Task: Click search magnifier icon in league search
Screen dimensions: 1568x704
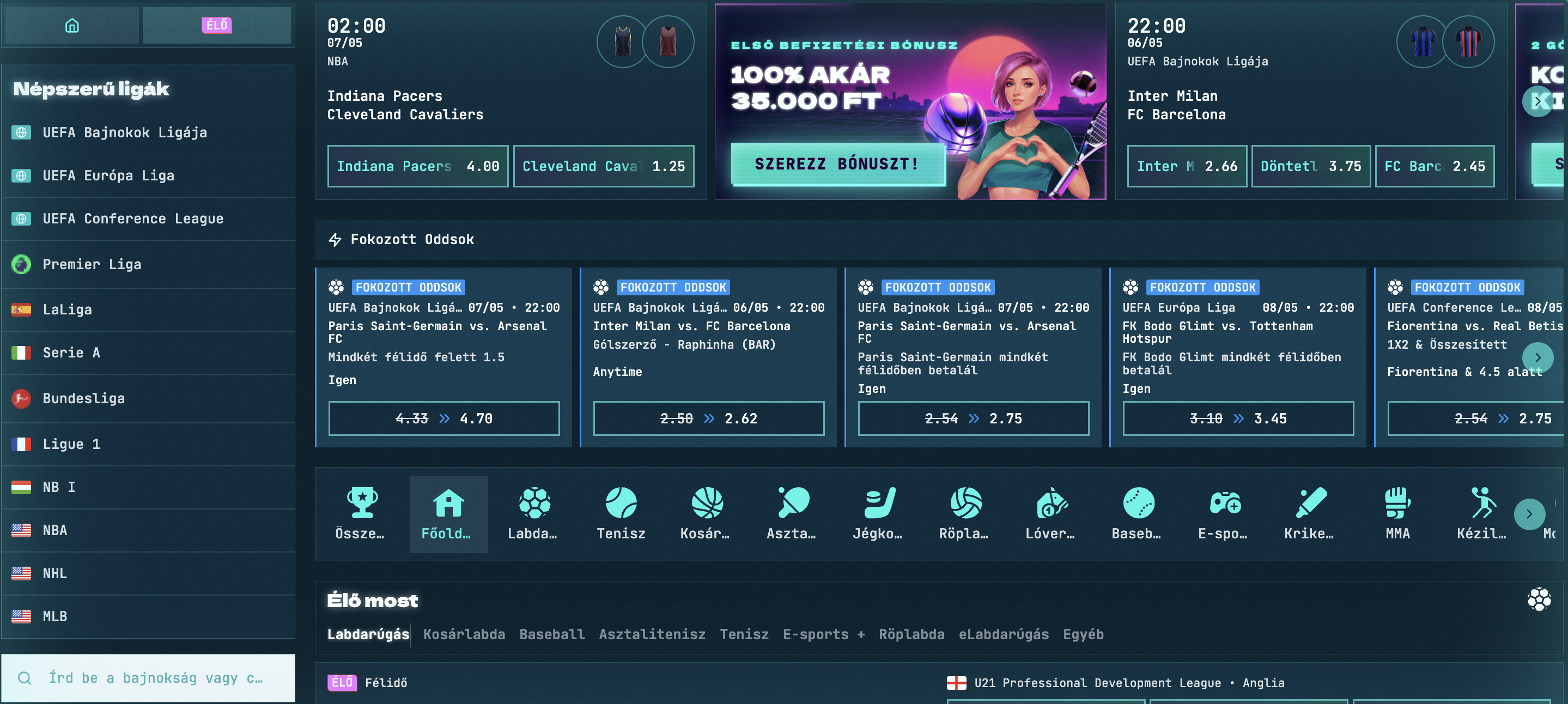Action: 25,678
